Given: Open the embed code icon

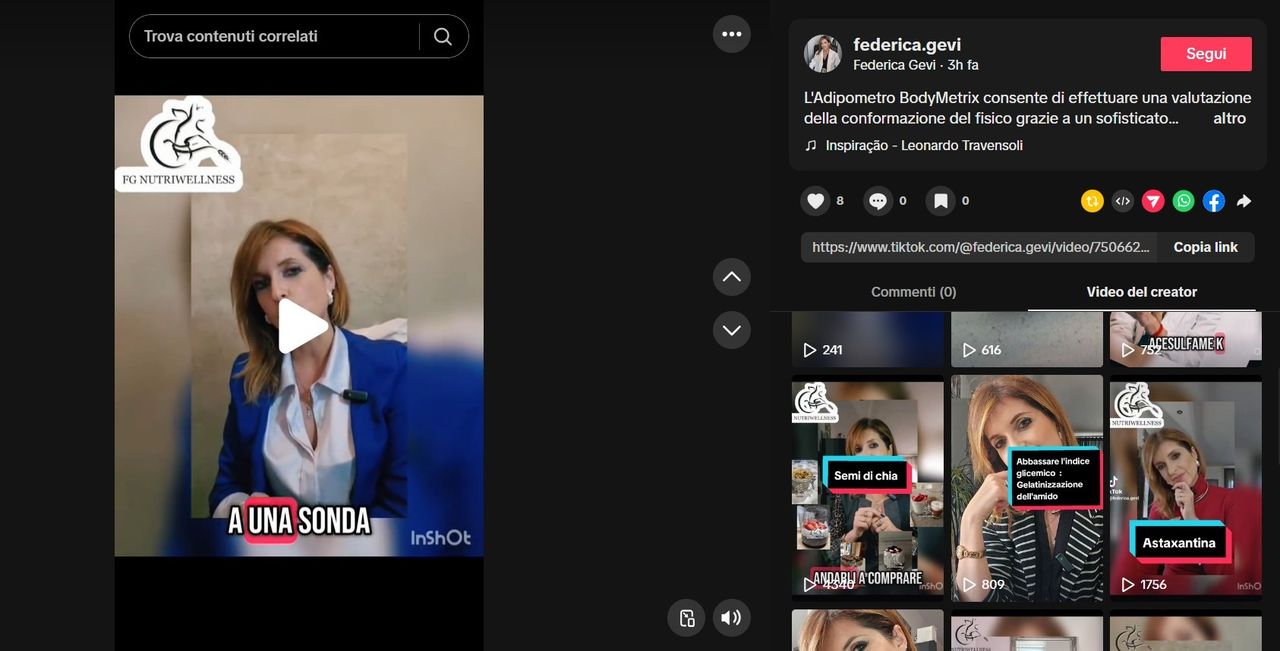Looking at the screenshot, I should 1123,201.
